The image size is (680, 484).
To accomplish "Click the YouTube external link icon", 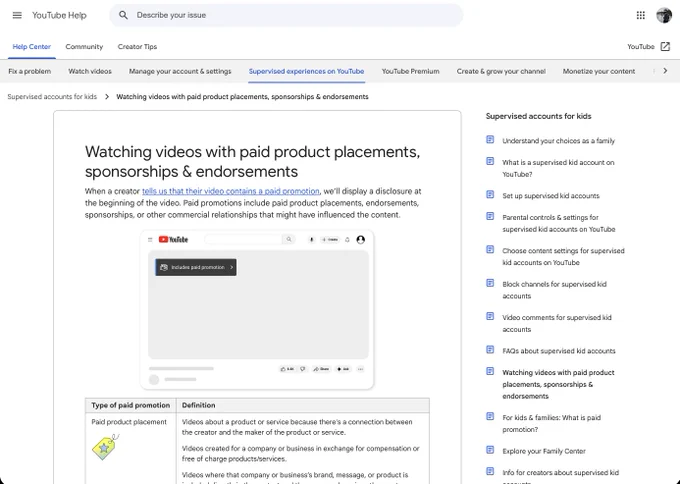I will [665, 46].
